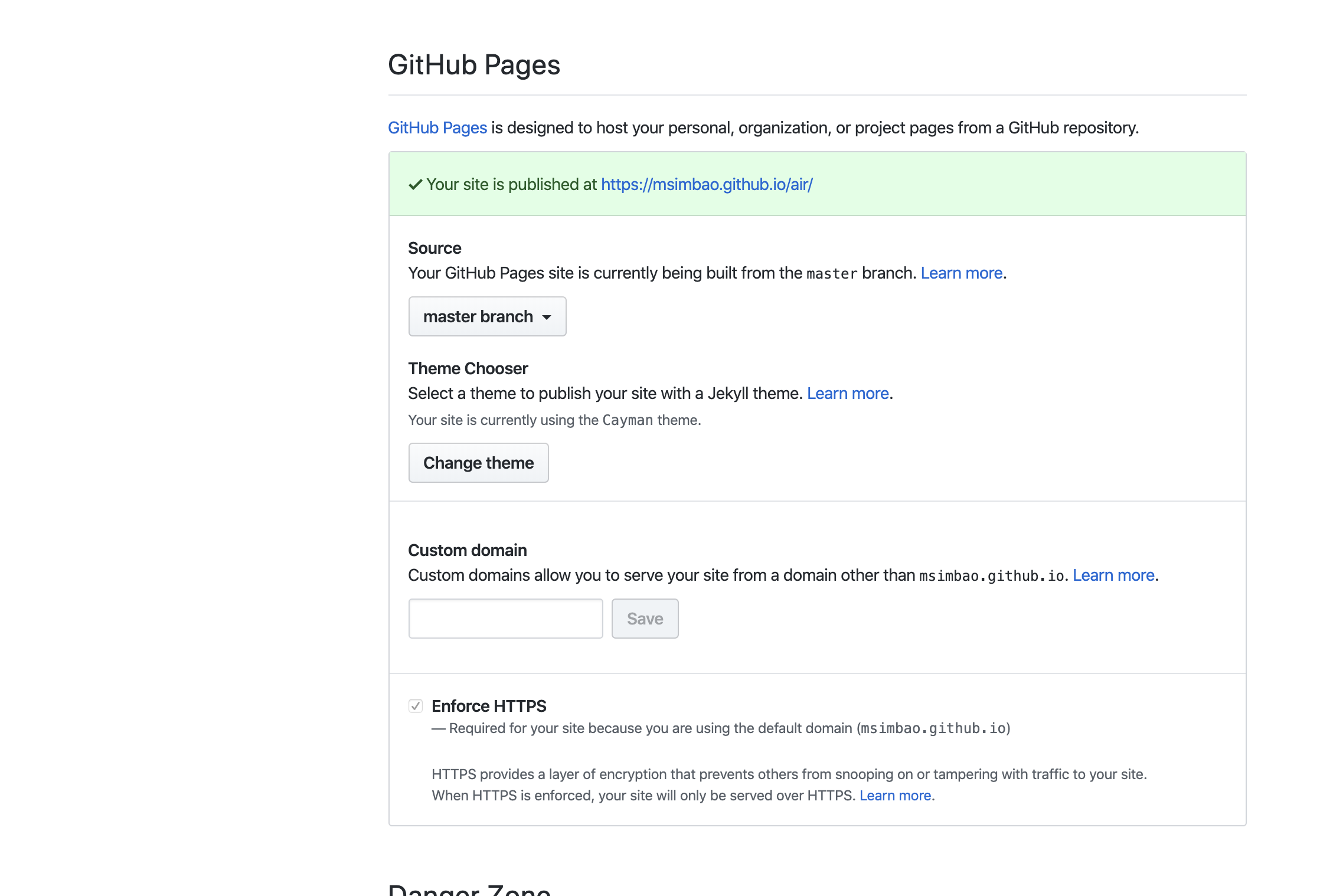Open Learn more link about HTTPS enforcement
The width and height of the screenshot is (1333, 896).
click(x=895, y=796)
